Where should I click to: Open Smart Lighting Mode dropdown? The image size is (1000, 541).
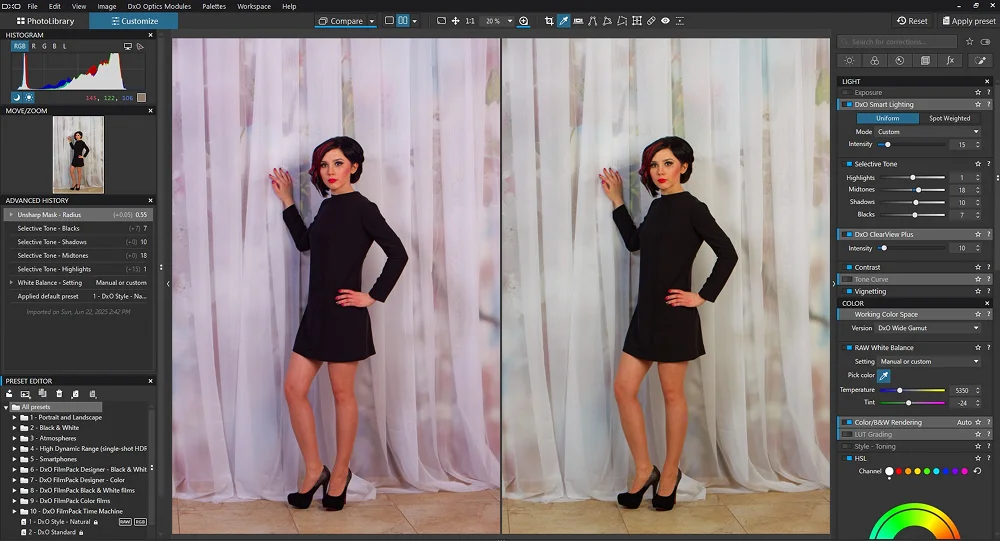pyautogui.click(x=928, y=132)
